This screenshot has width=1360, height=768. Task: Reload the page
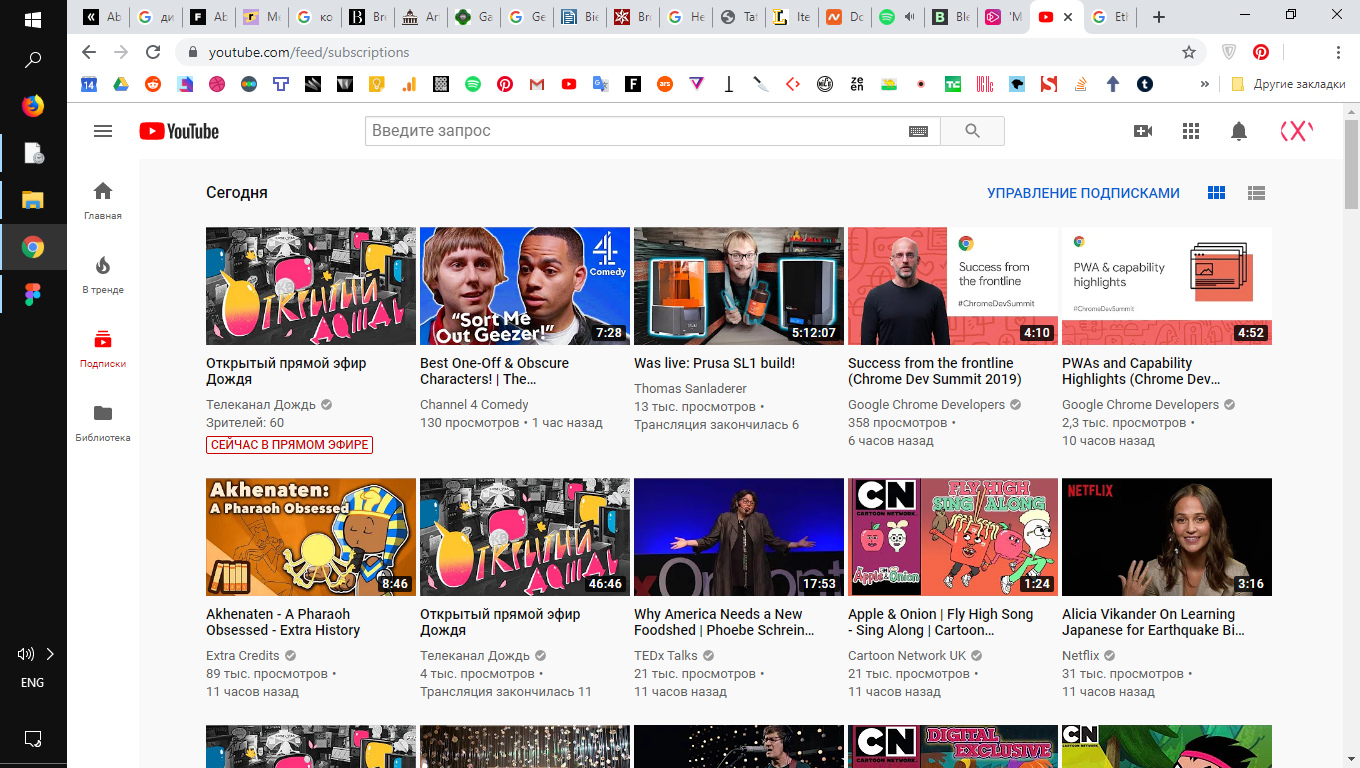153,52
